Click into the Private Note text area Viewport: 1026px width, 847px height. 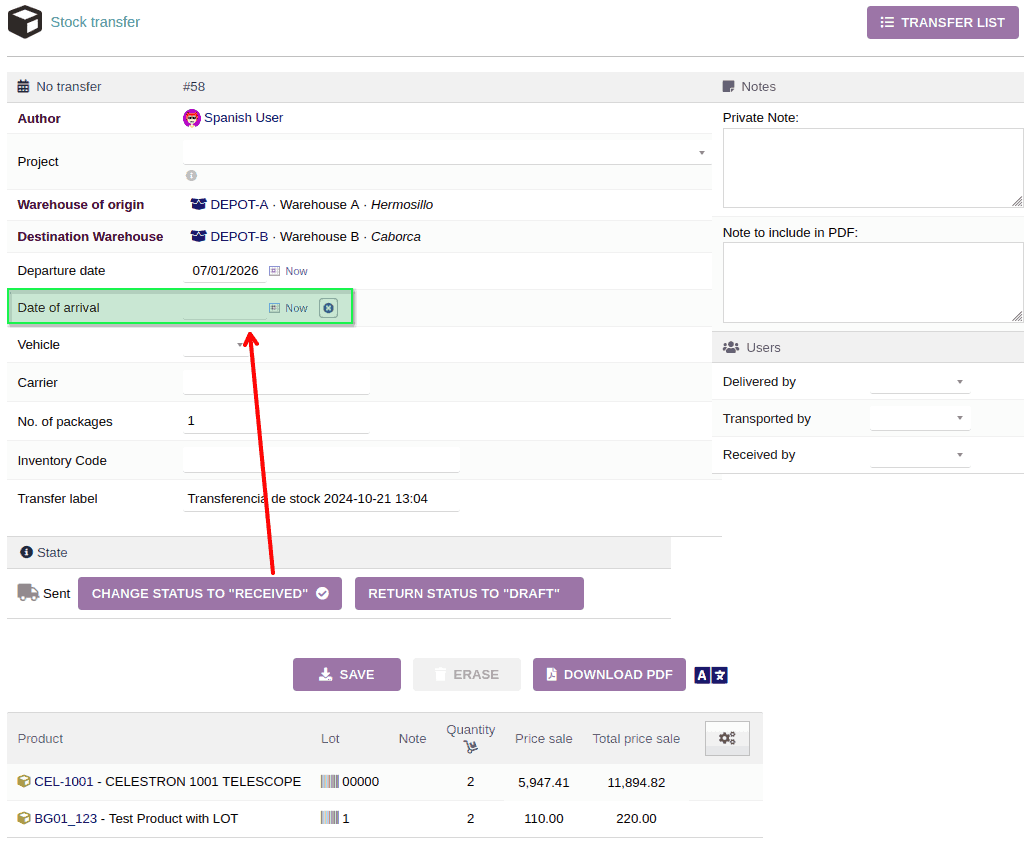point(872,168)
